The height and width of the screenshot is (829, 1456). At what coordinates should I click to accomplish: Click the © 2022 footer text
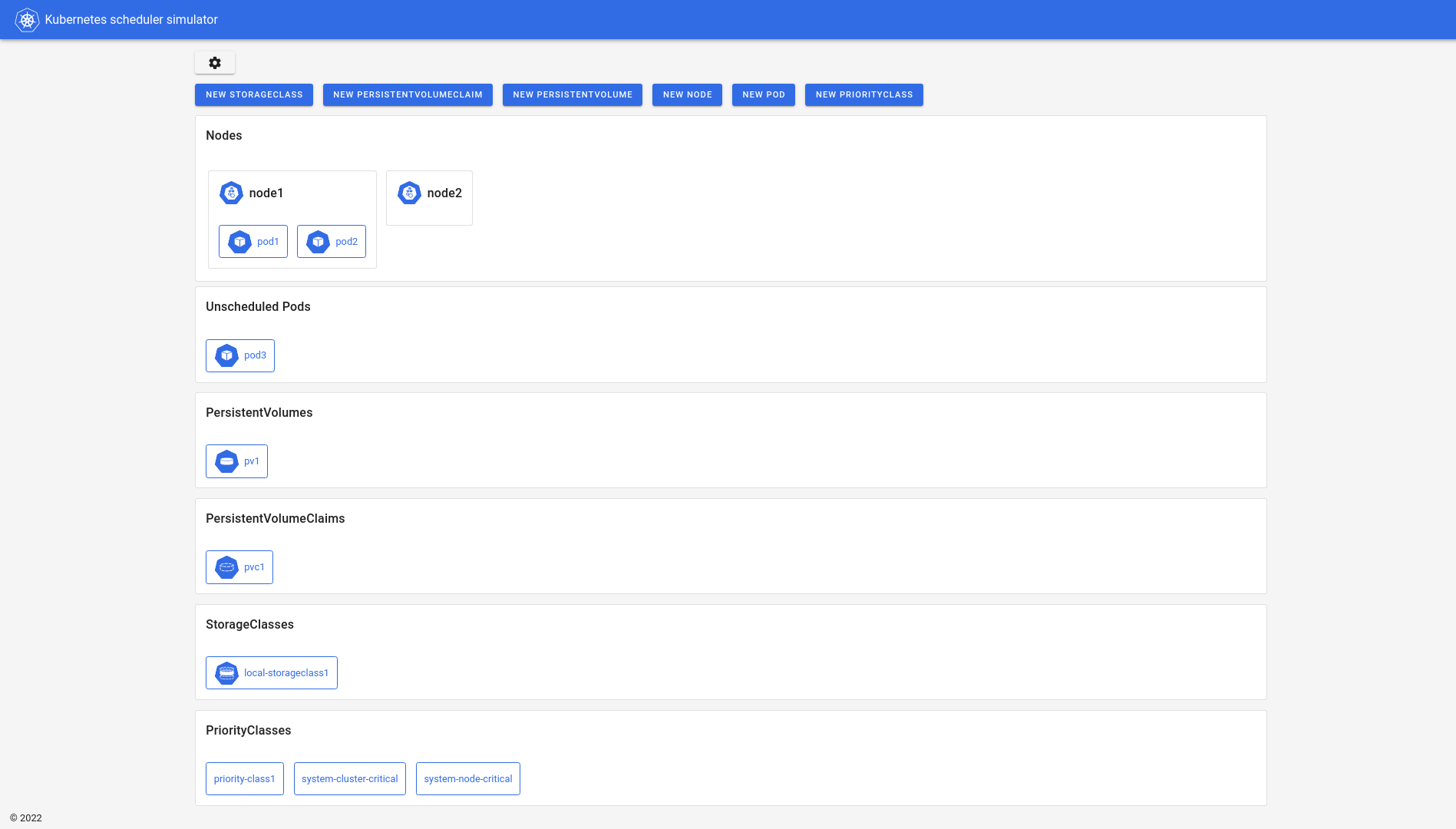pyautogui.click(x=26, y=818)
